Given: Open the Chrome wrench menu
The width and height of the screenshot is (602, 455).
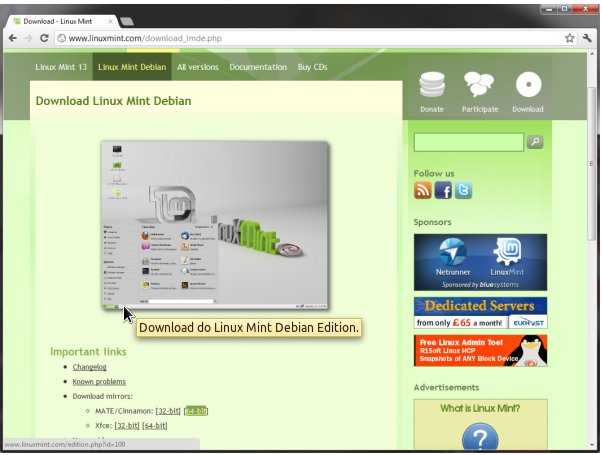Looking at the screenshot, I should 587,38.
